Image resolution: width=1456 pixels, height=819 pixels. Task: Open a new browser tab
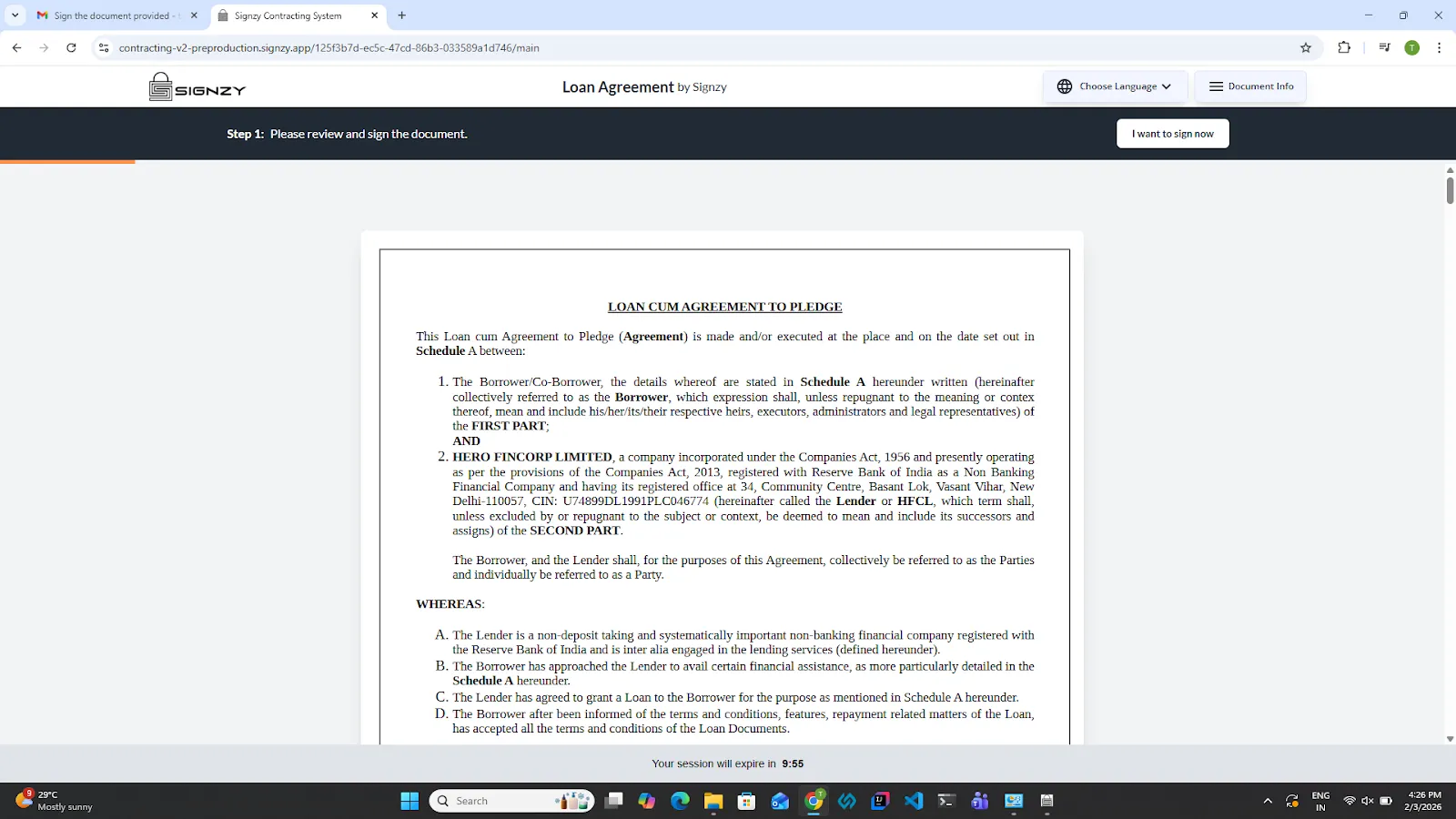(402, 15)
